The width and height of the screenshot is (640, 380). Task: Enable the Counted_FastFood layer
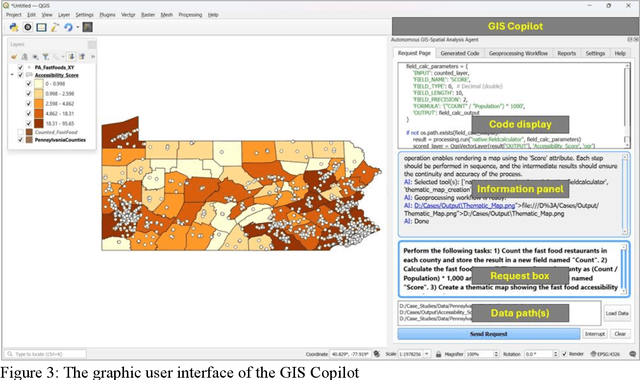20,132
